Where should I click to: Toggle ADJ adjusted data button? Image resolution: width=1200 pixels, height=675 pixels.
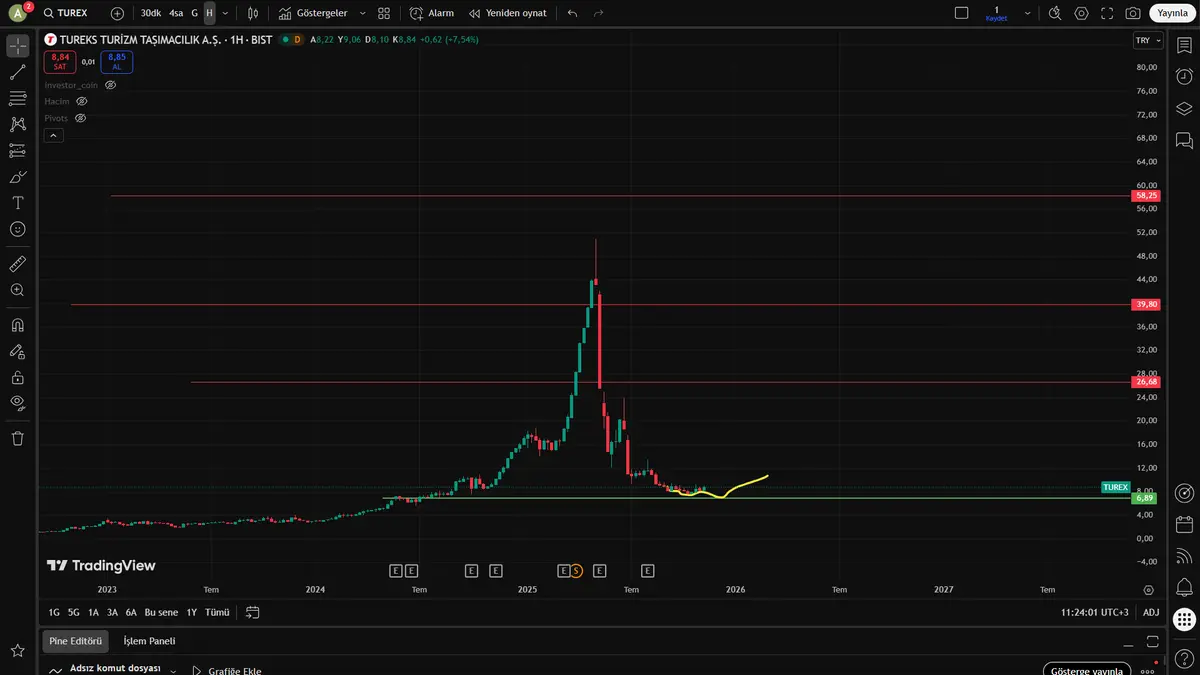(1151, 612)
